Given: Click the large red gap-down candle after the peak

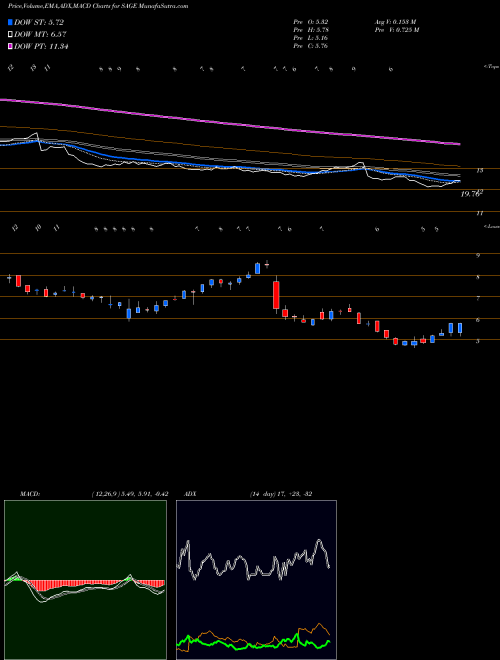Looking at the screenshot, I should (x=276, y=295).
